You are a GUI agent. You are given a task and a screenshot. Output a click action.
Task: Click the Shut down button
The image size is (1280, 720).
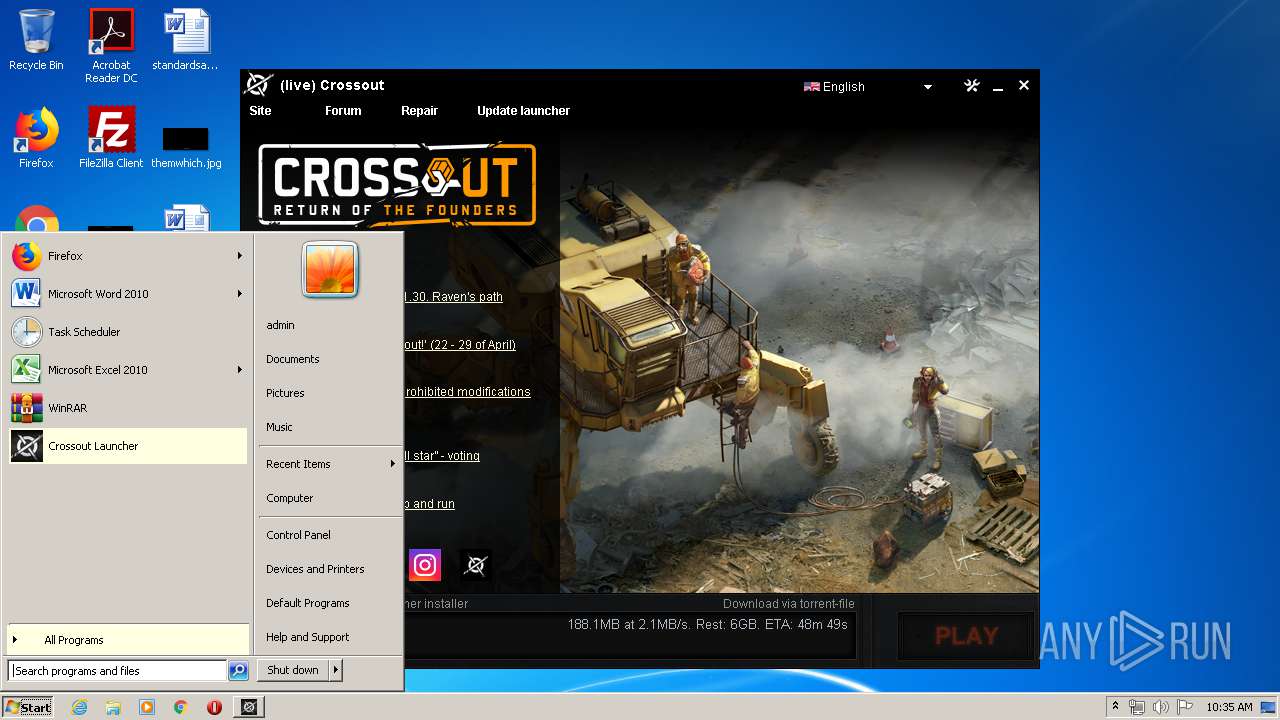(x=293, y=670)
